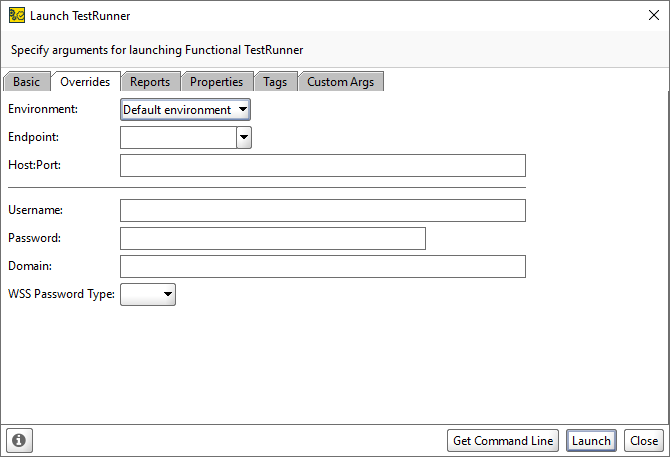Close the Launch TestRunner dialog window
670x457 pixels.
[x=654, y=15]
